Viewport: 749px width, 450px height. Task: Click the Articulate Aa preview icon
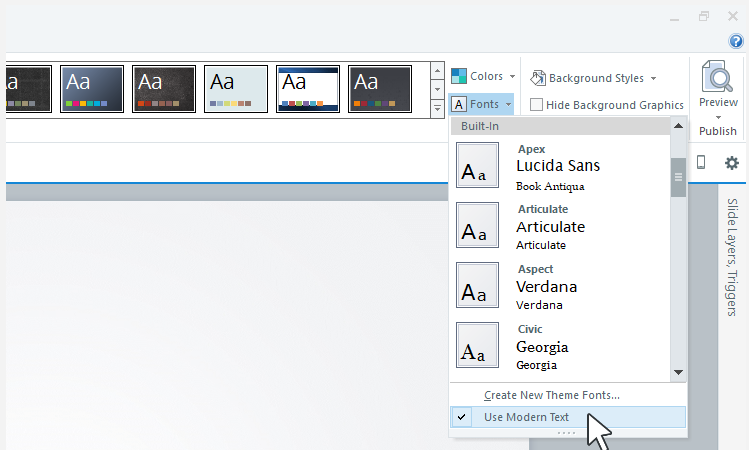click(x=477, y=225)
